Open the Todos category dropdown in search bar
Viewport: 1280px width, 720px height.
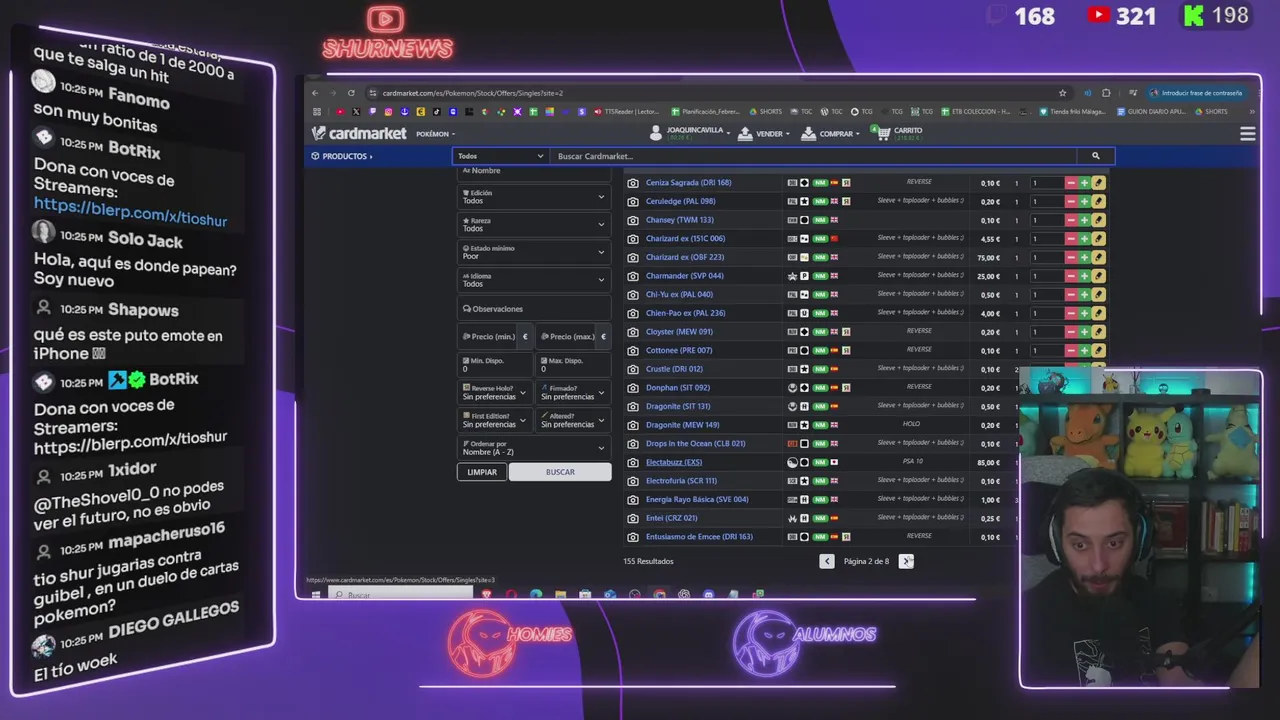500,156
